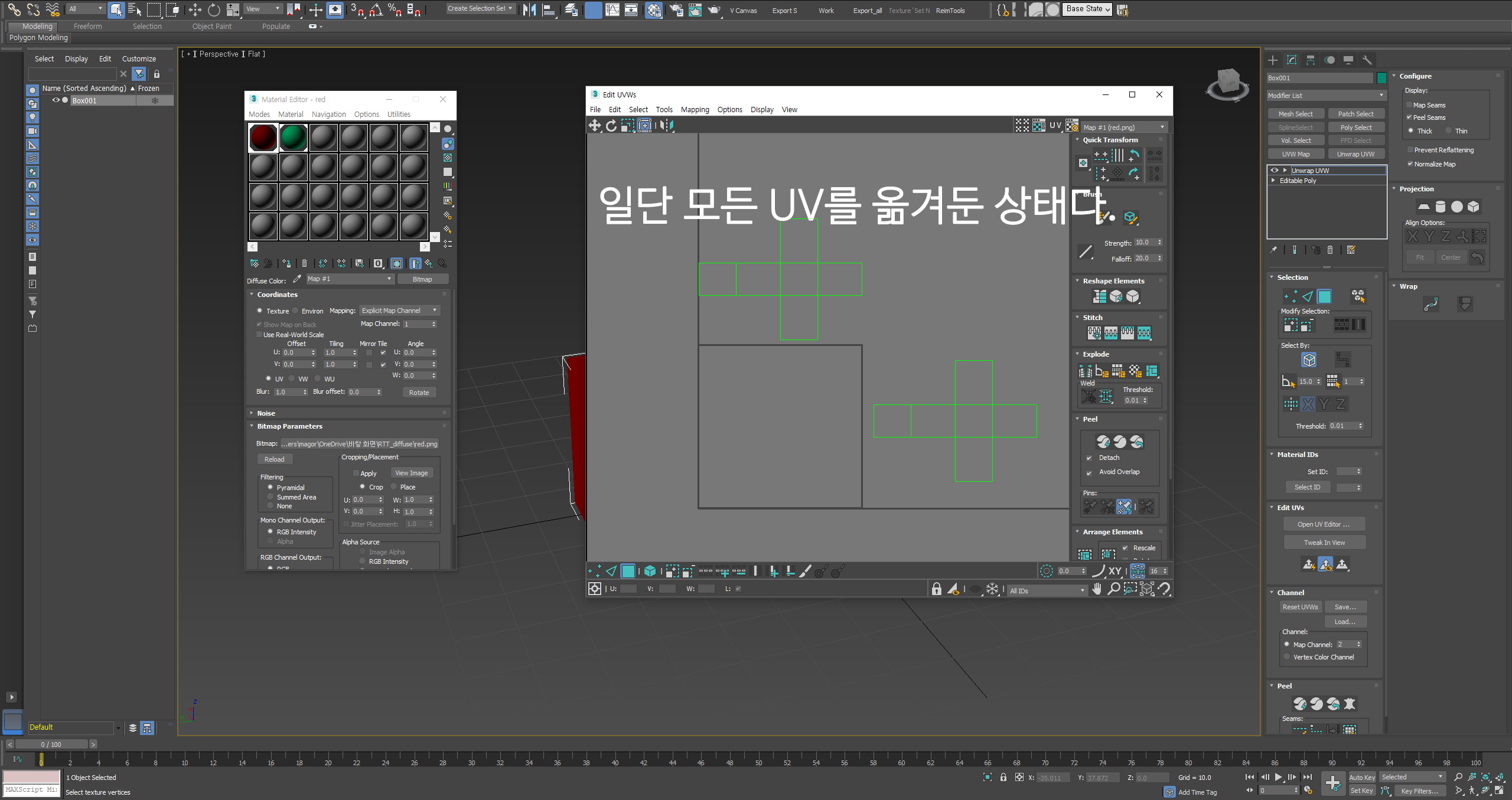Toggle visibility eye of Box001 in scene explorer
Viewport: 1512px width, 800px height.
pos(56,100)
